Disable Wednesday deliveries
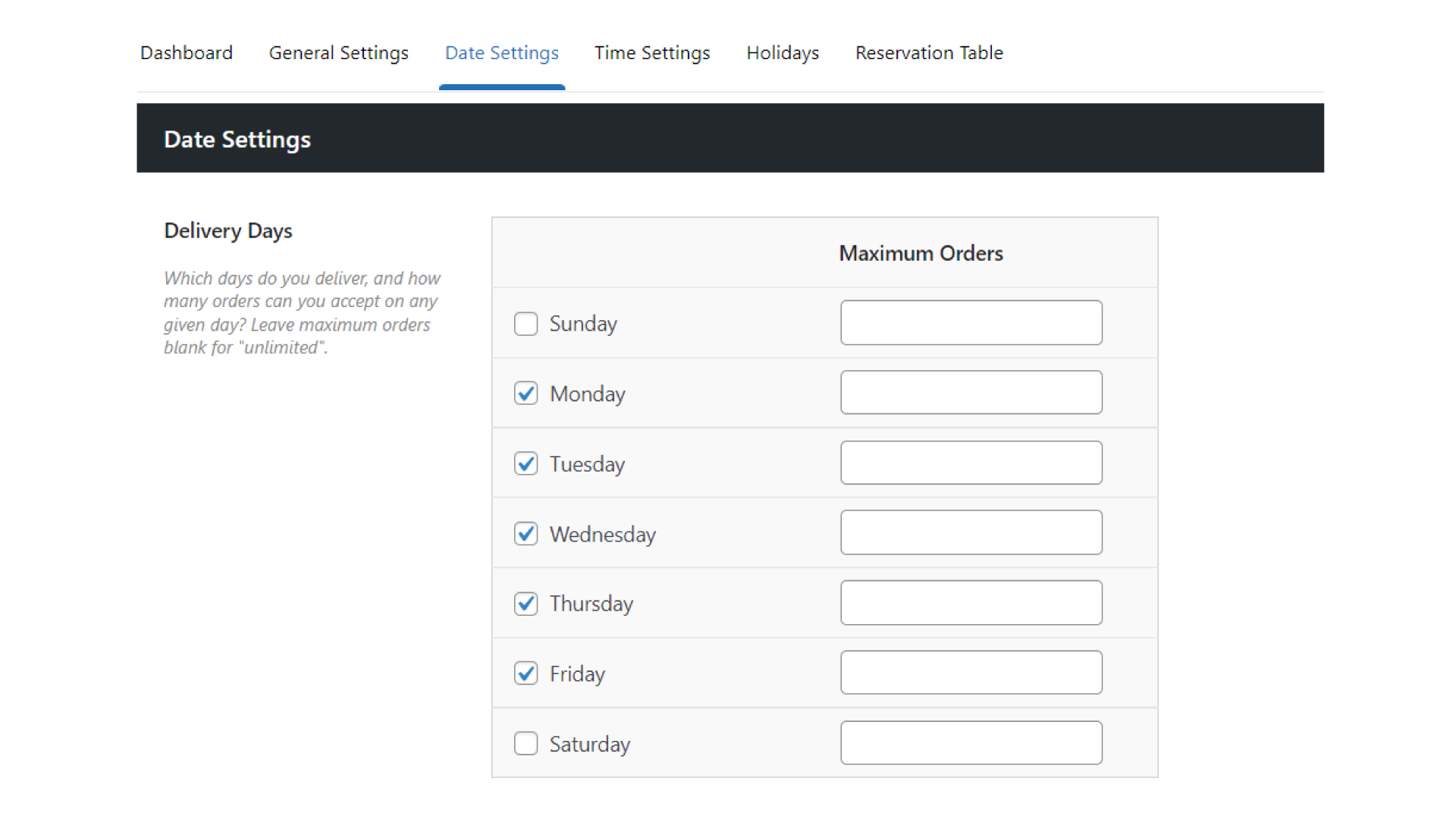The image size is (1456, 819). pyautogui.click(x=526, y=534)
